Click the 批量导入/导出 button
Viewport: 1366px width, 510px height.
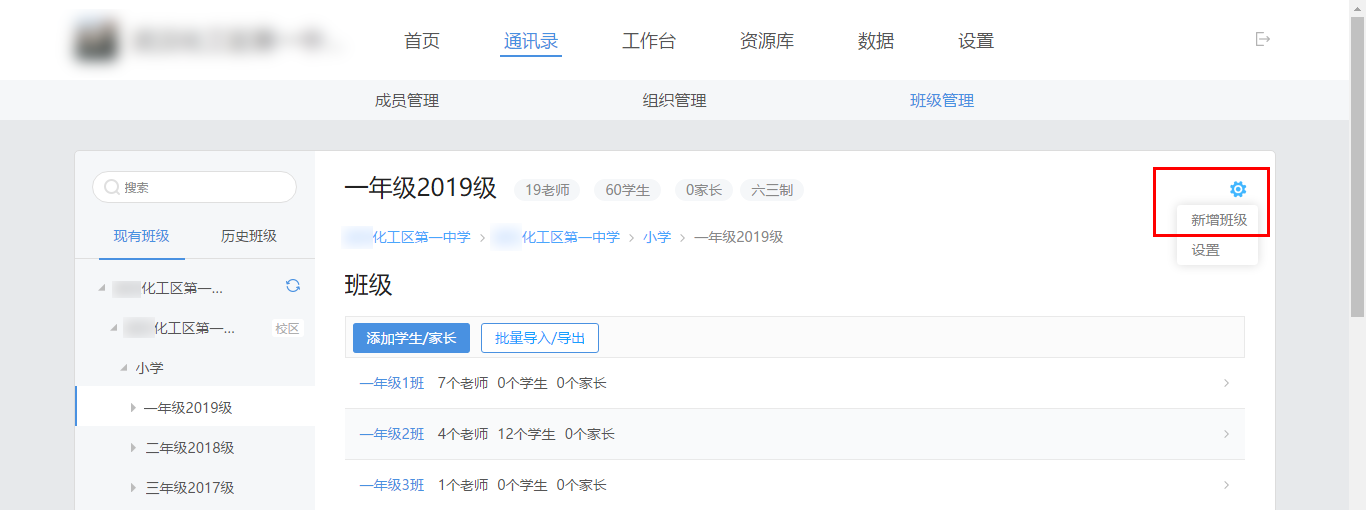coord(540,338)
